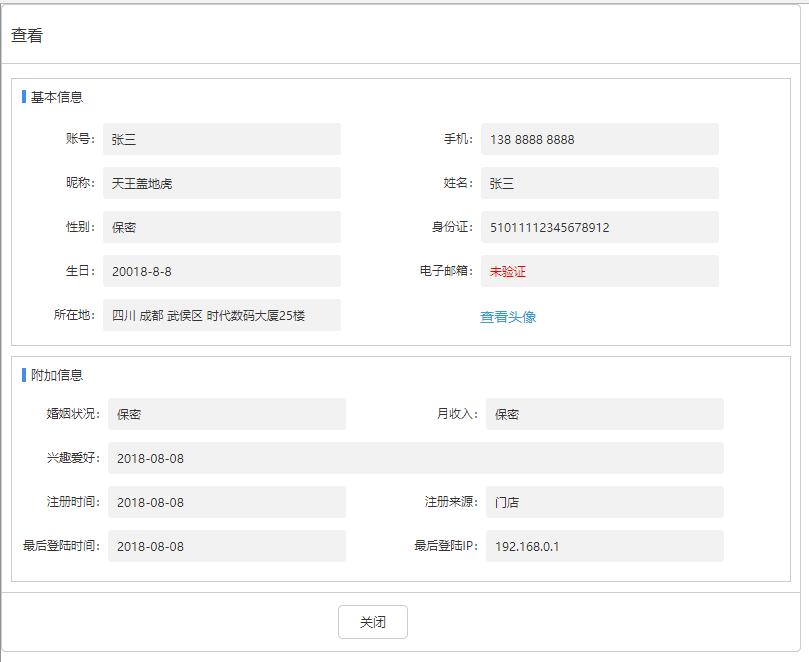Select the 注册时间 field
The image size is (809, 662).
pos(226,502)
